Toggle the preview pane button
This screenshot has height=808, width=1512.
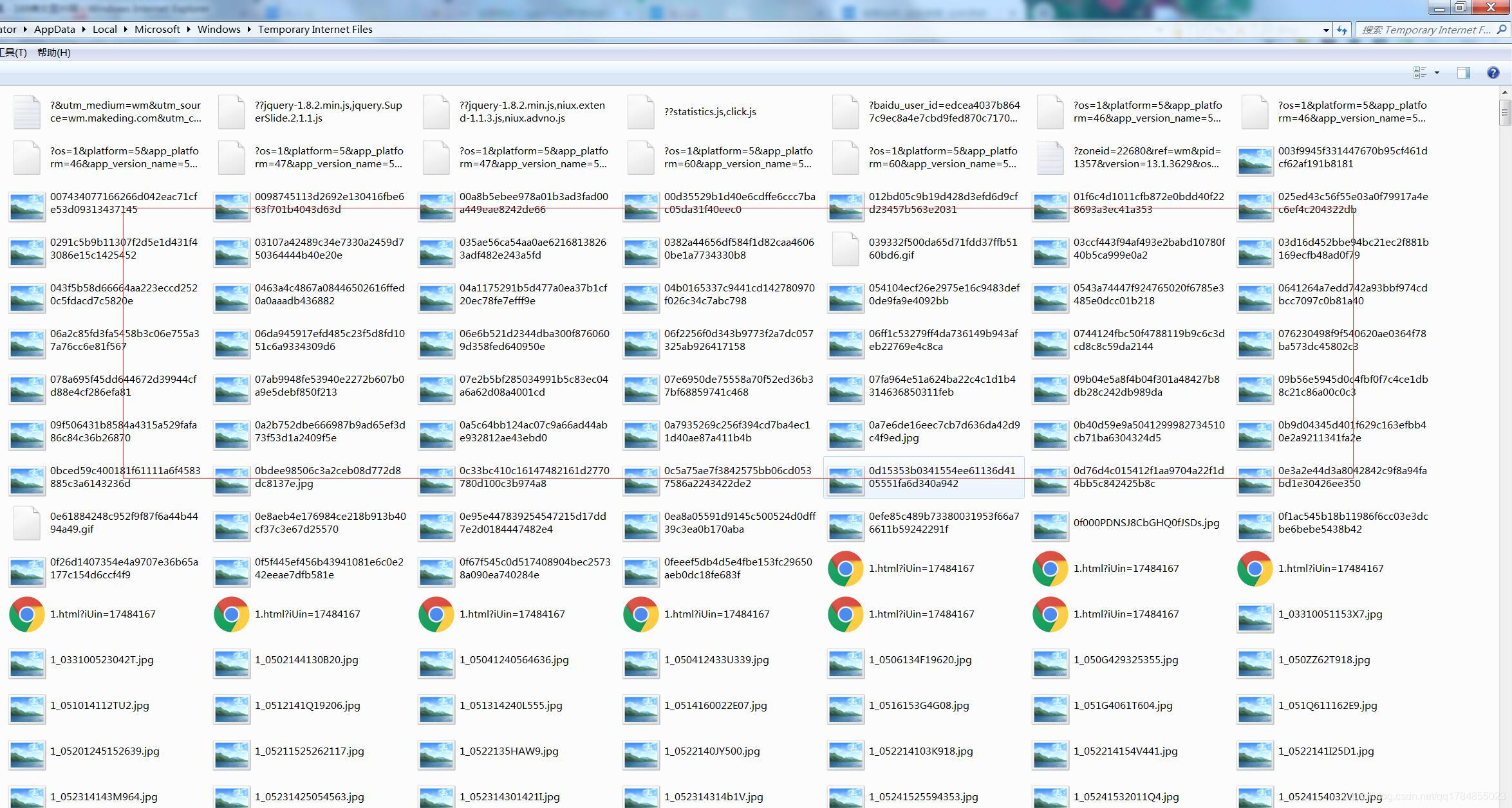point(1463,73)
